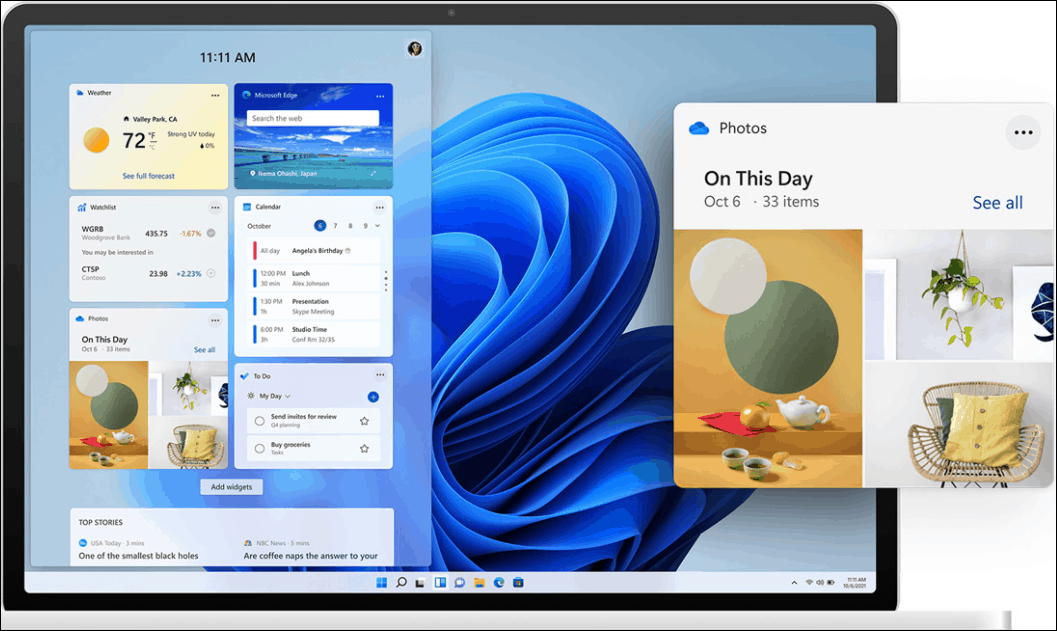The image size is (1057, 631).
Task: Click See full forecast link
Action: (148, 176)
